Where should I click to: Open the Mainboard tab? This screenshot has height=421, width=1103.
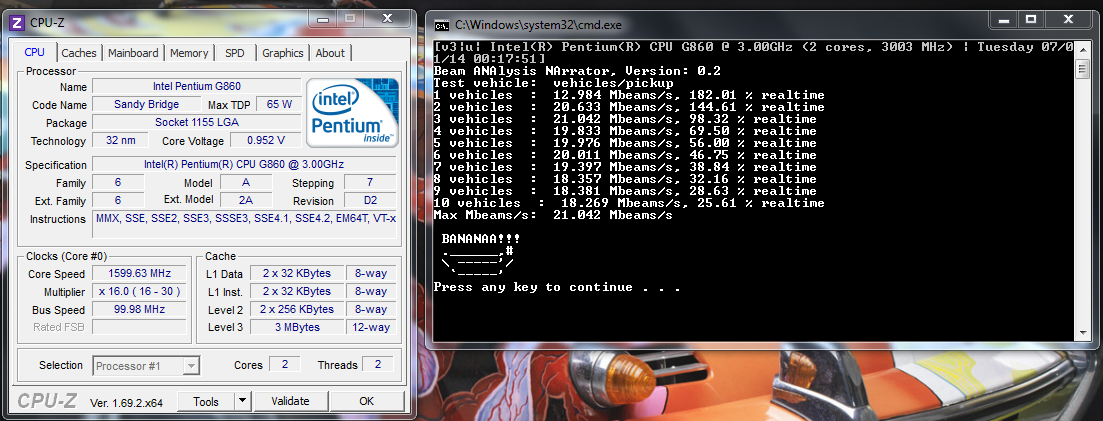pos(133,53)
